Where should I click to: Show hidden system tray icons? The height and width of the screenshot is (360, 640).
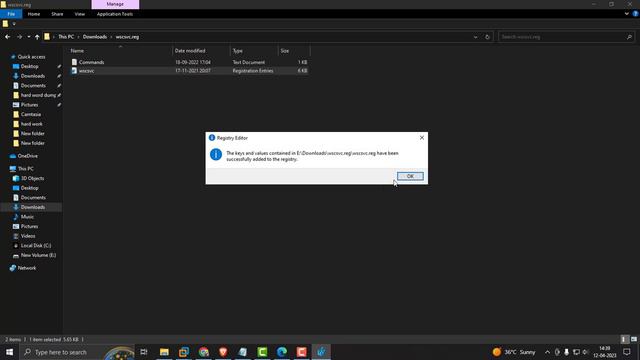tap(547, 352)
